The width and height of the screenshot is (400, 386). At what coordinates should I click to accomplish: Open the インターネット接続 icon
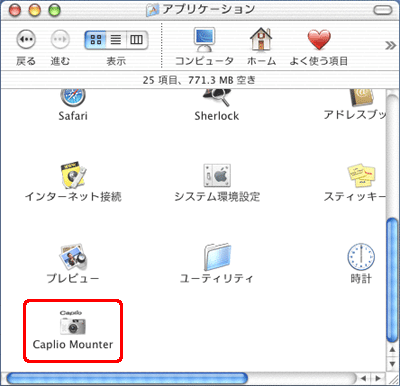[x=73, y=176]
